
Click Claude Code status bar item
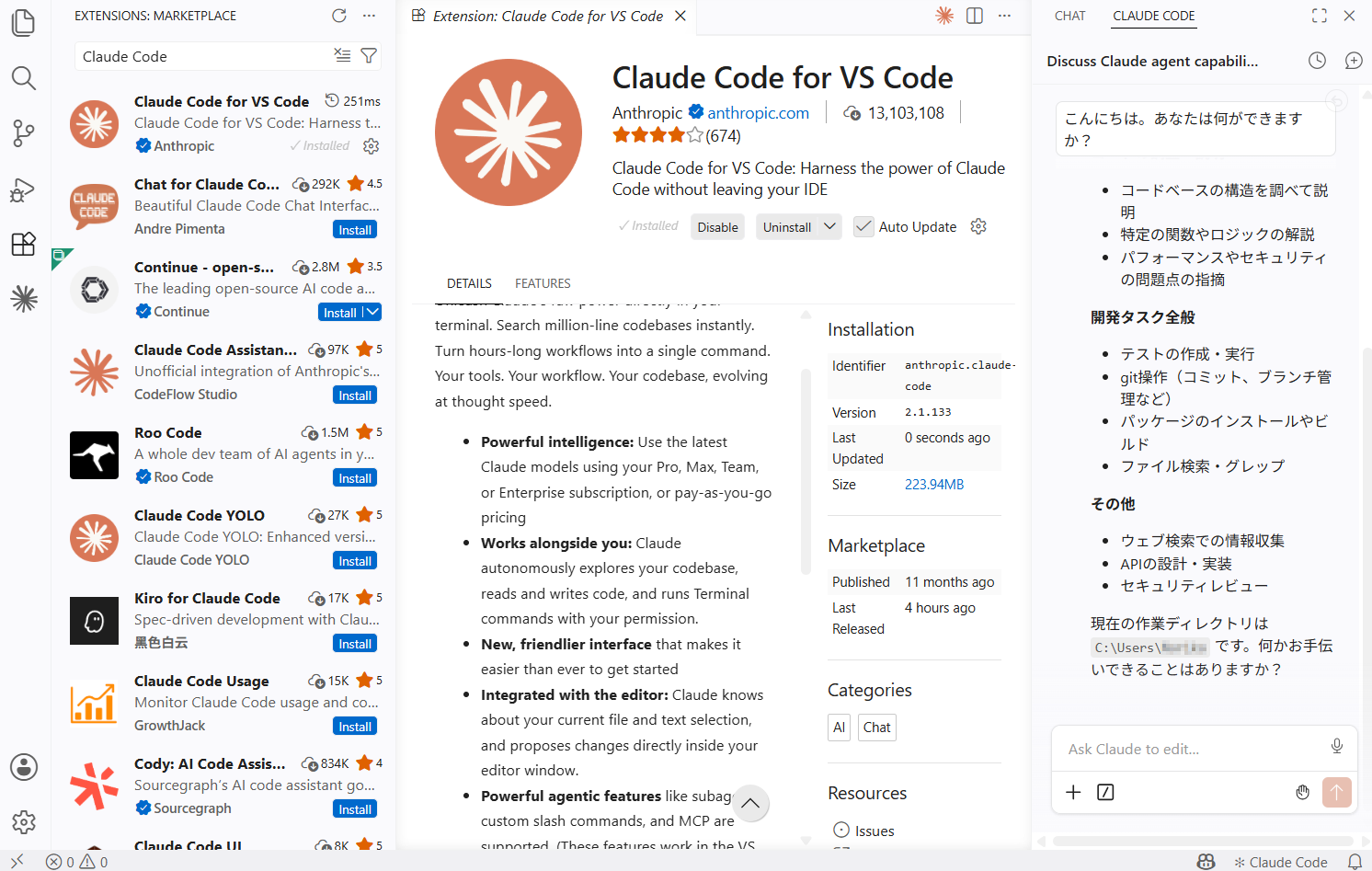[x=1281, y=862]
